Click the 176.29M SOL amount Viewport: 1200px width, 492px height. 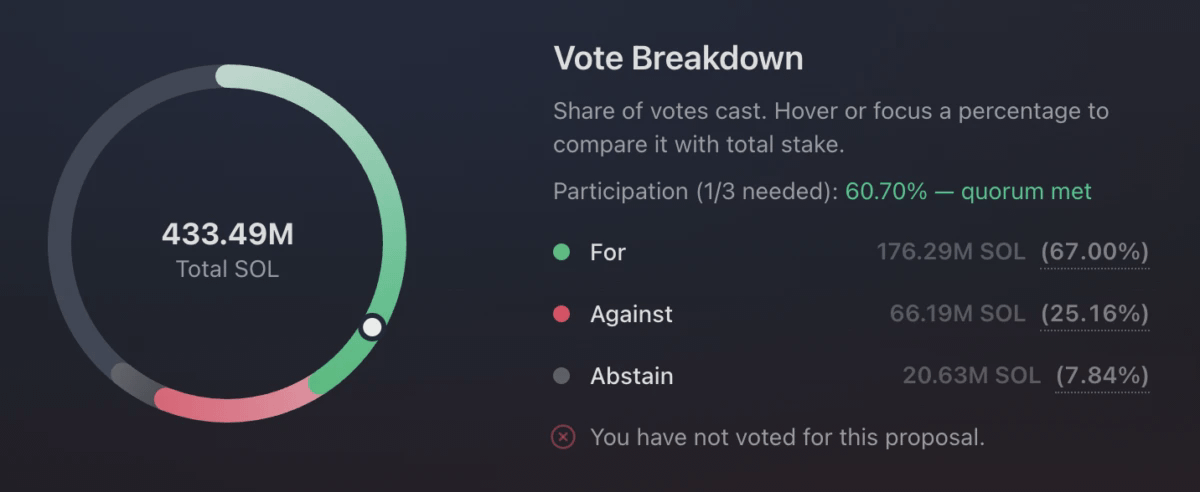click(951, 252)
